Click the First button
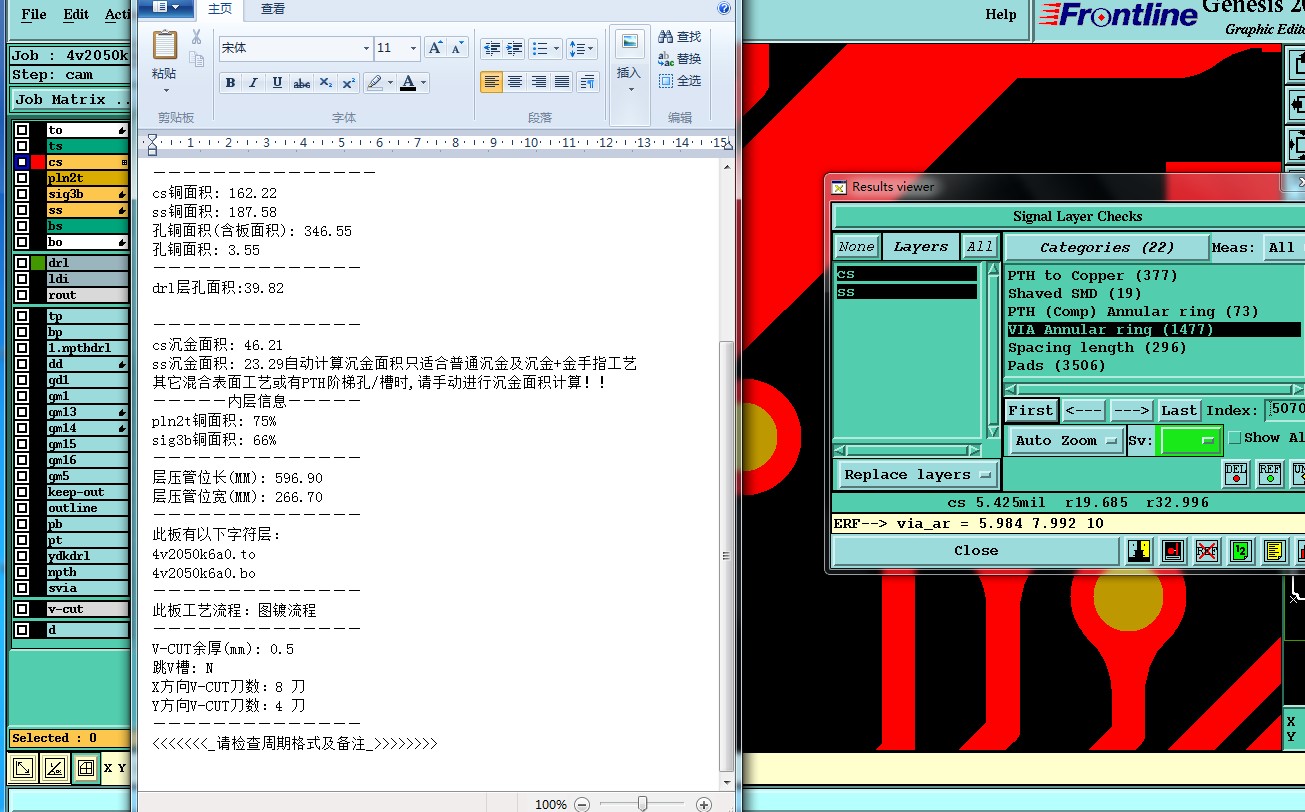 pyautogui.click(x=1030, y=411)
